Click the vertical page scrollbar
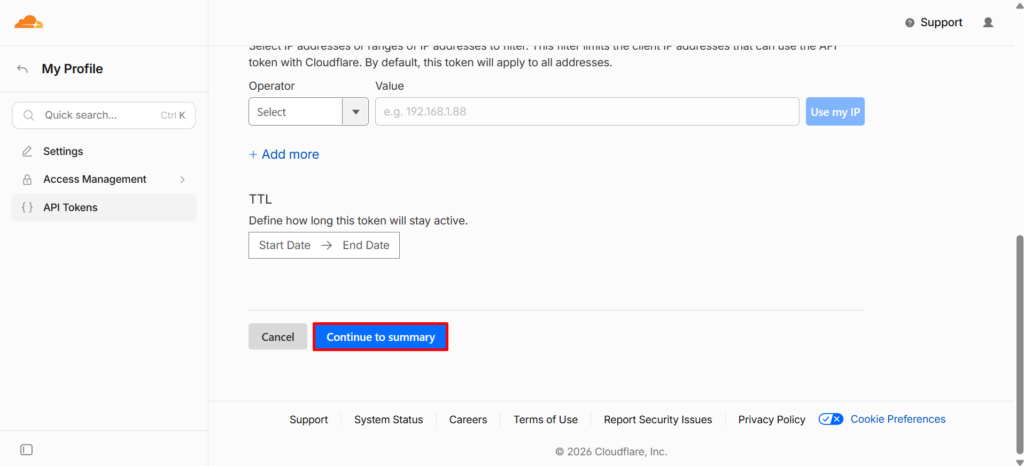Image resolution: width=1024 pixels, height=466 pixels. 1019,343
